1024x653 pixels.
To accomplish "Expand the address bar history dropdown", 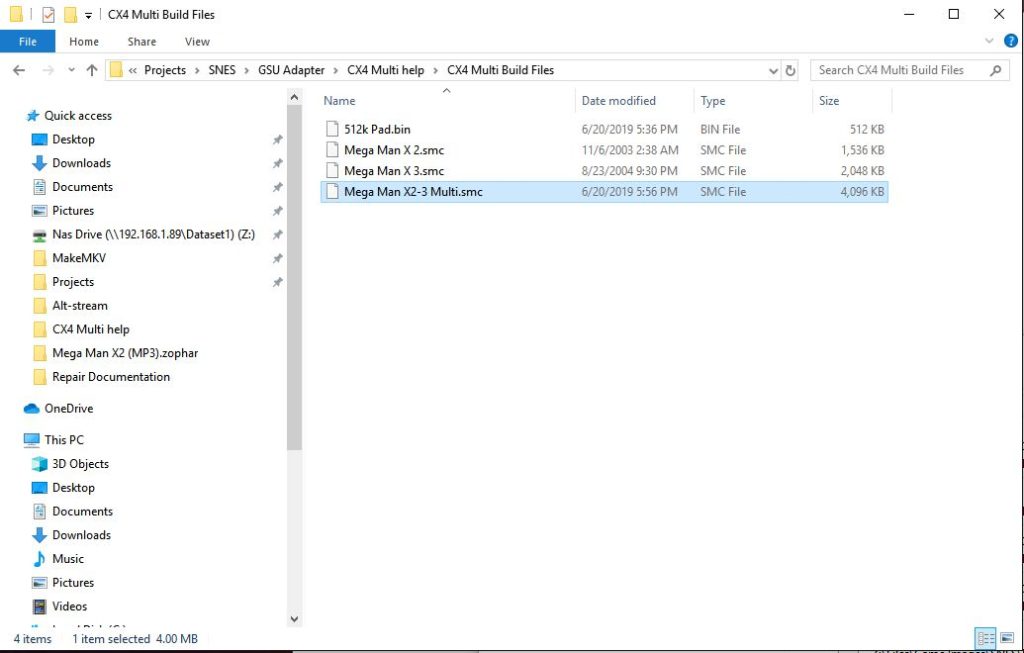I will pos(773,71).
